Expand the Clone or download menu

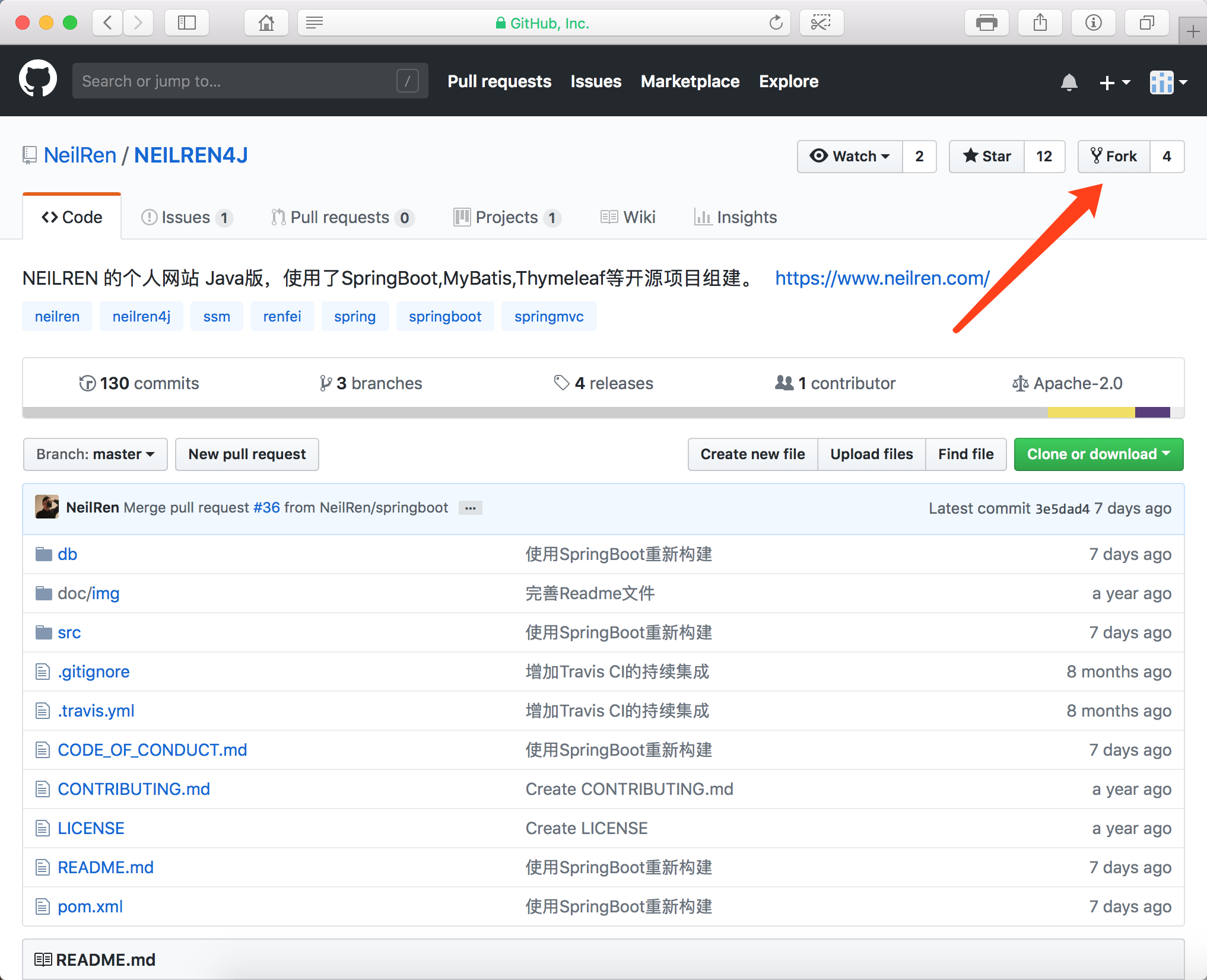click(x=1099, y=454)
